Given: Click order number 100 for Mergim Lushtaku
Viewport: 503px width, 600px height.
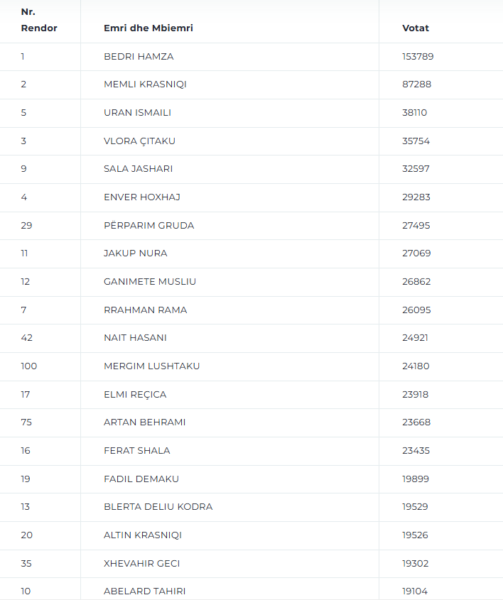Looking at the screenshot, I should coord(29,366).
